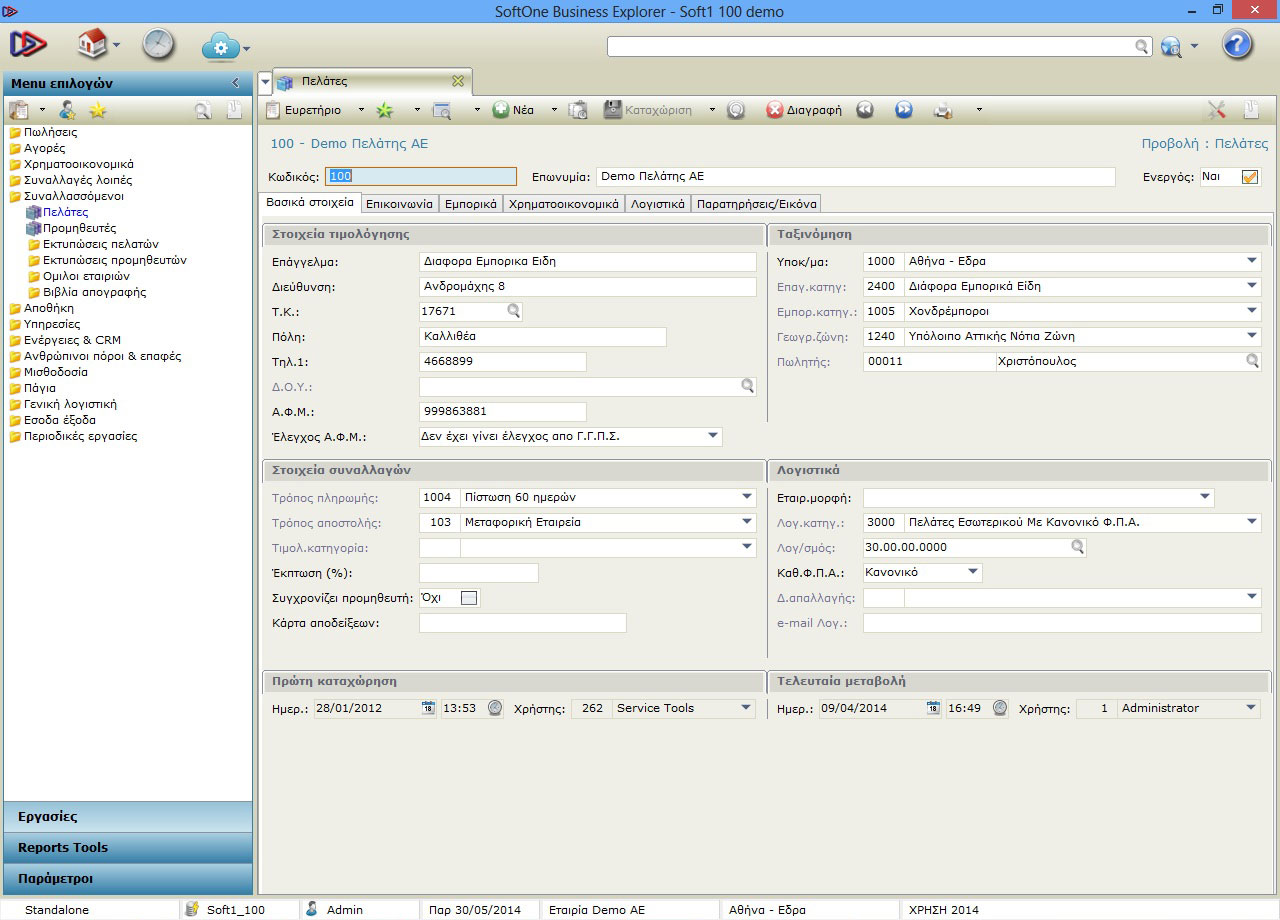Switch to the Επικοινωνία tab
1280x920 pixels.
coord(399,204)
